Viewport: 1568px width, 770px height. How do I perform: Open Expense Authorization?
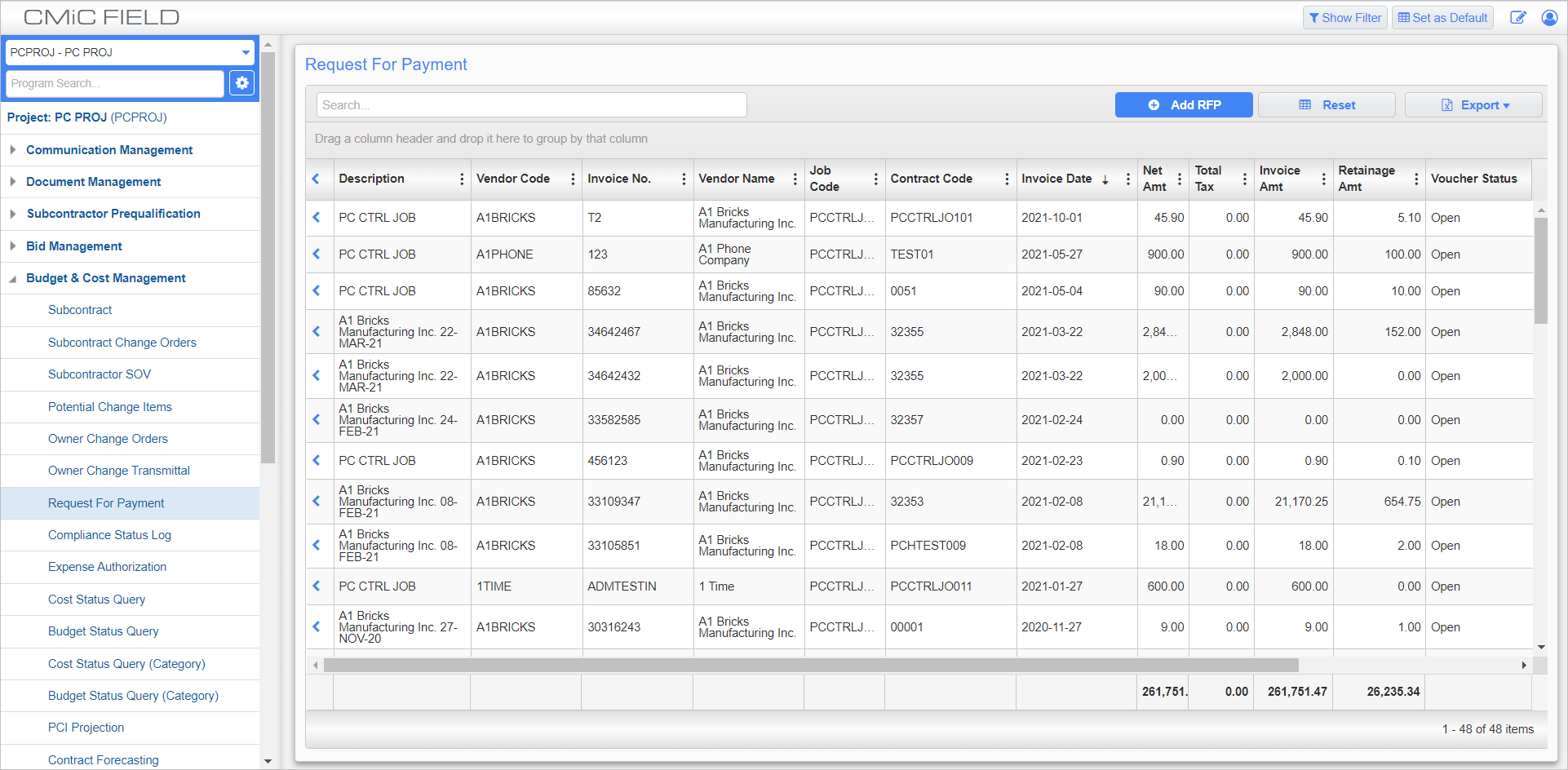107,567
